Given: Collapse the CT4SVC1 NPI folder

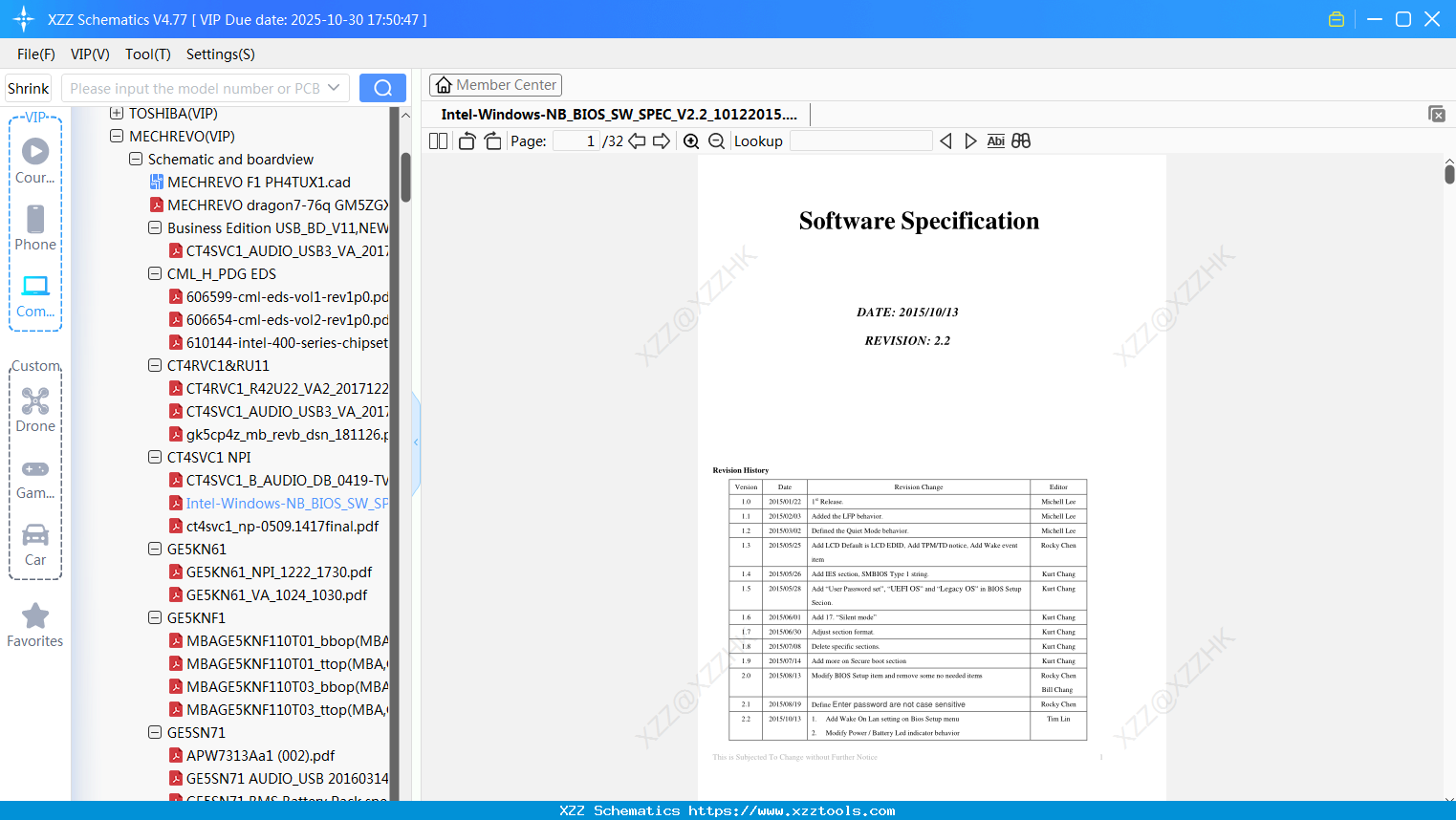Looking at the screenshot, I should [155, 458].
